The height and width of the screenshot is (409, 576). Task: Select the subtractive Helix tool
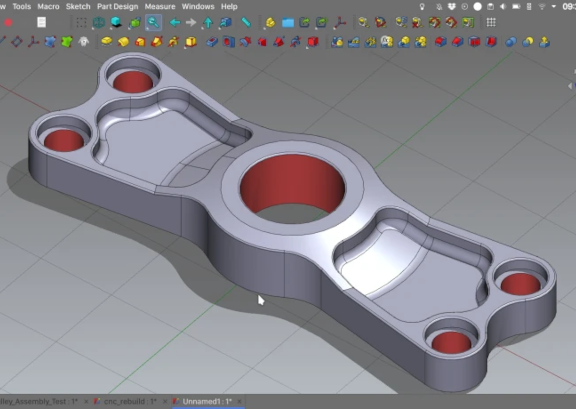tap(295, 42)
